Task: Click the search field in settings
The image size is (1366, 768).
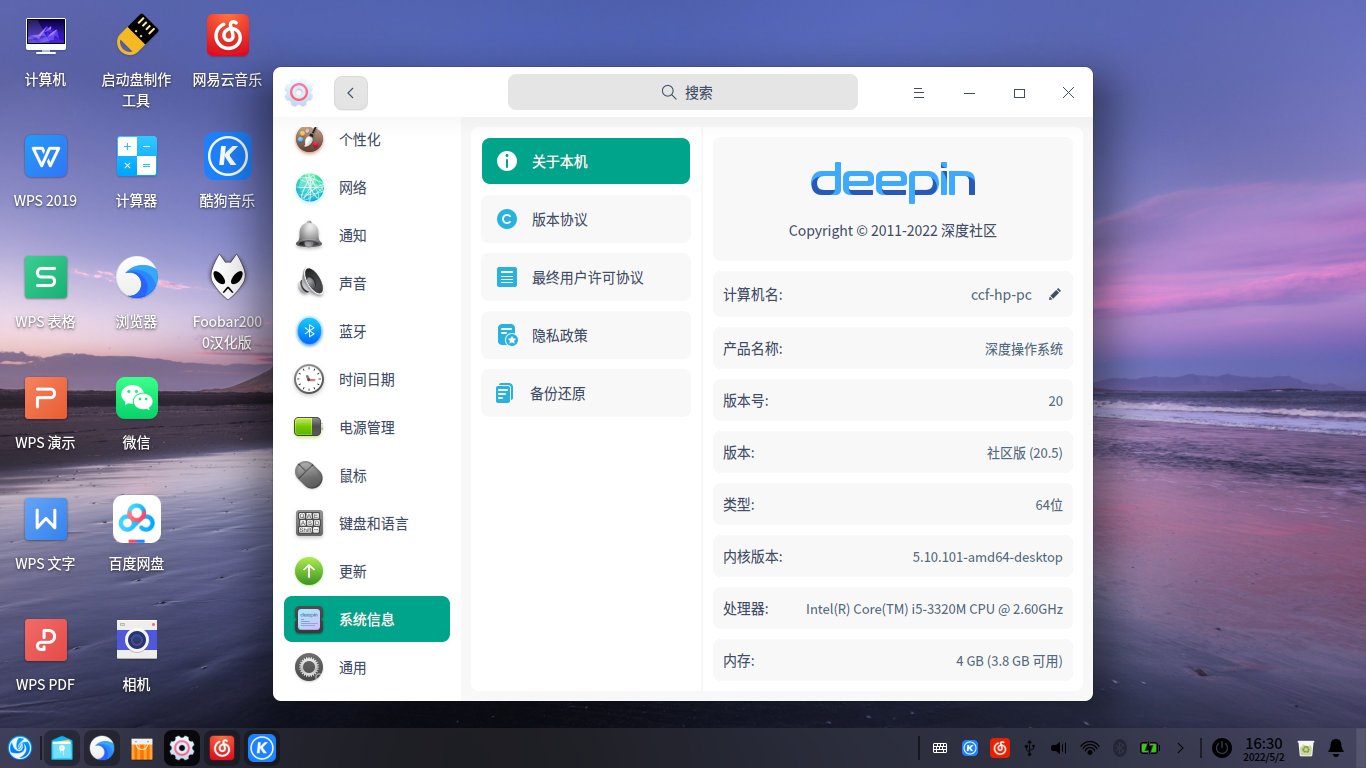Action: (x=683, y=91)
